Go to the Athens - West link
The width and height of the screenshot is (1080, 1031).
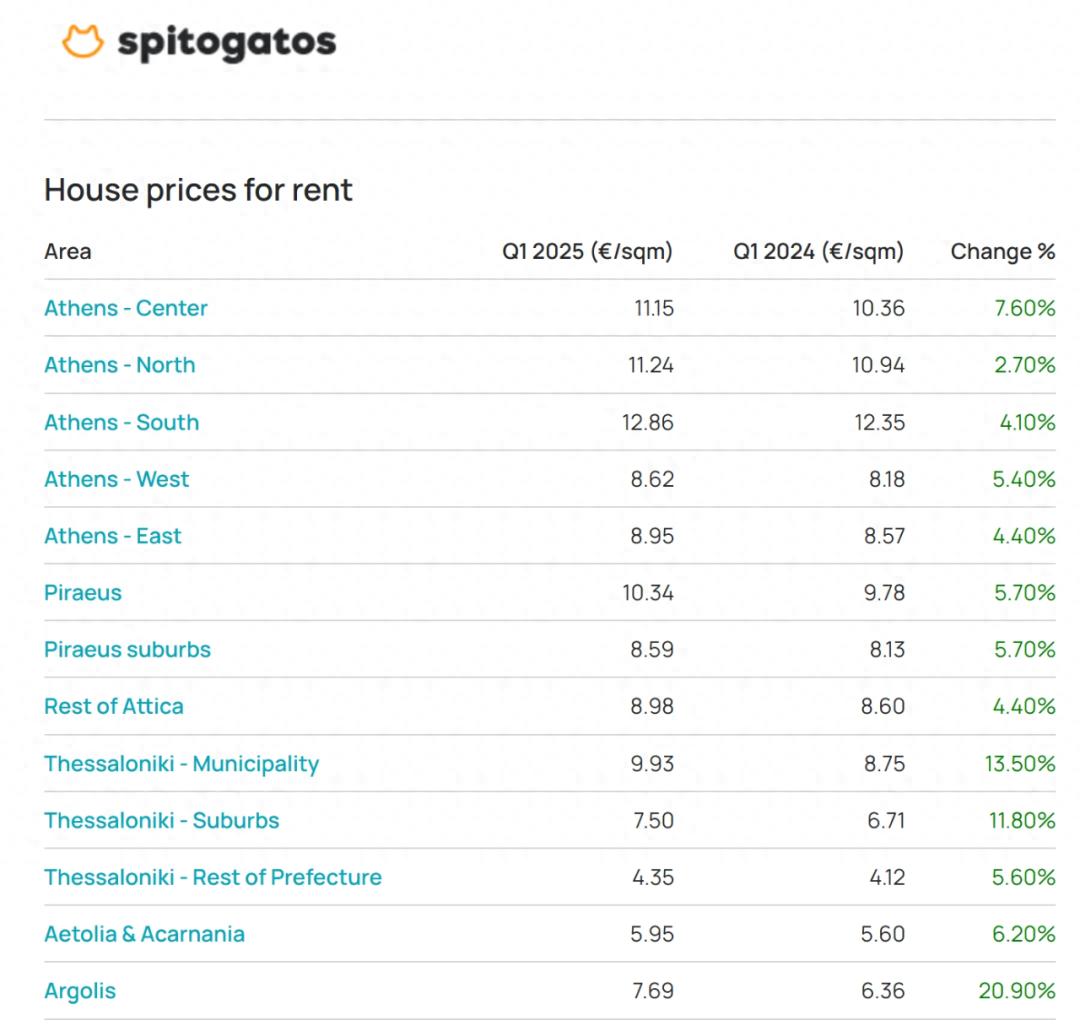click(116, 479)
